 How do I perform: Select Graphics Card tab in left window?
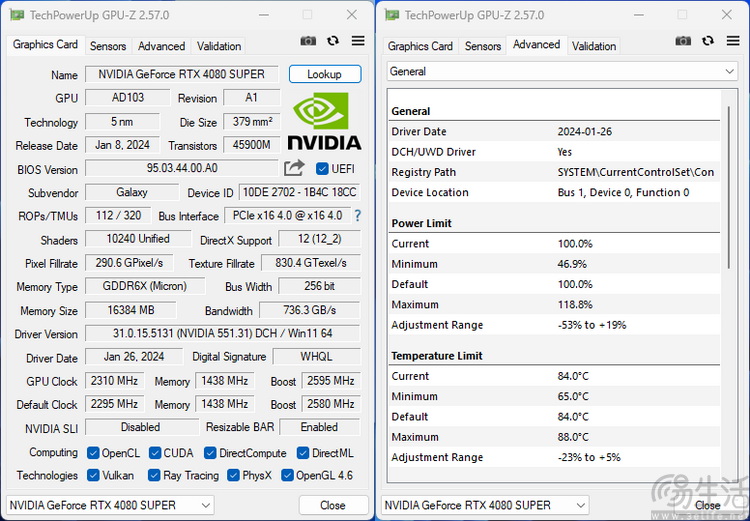pos(45,44)
